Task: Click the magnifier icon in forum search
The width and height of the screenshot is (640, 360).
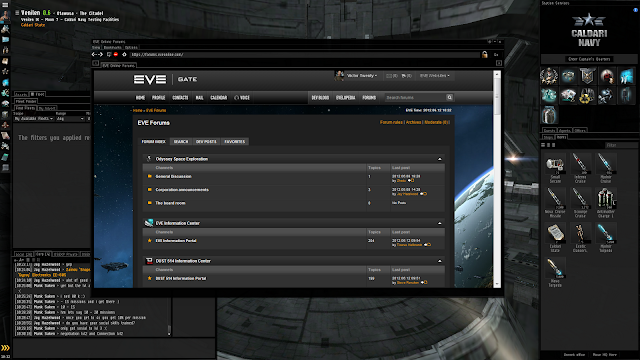Action: pyautogui.click(x=449, y=98)
